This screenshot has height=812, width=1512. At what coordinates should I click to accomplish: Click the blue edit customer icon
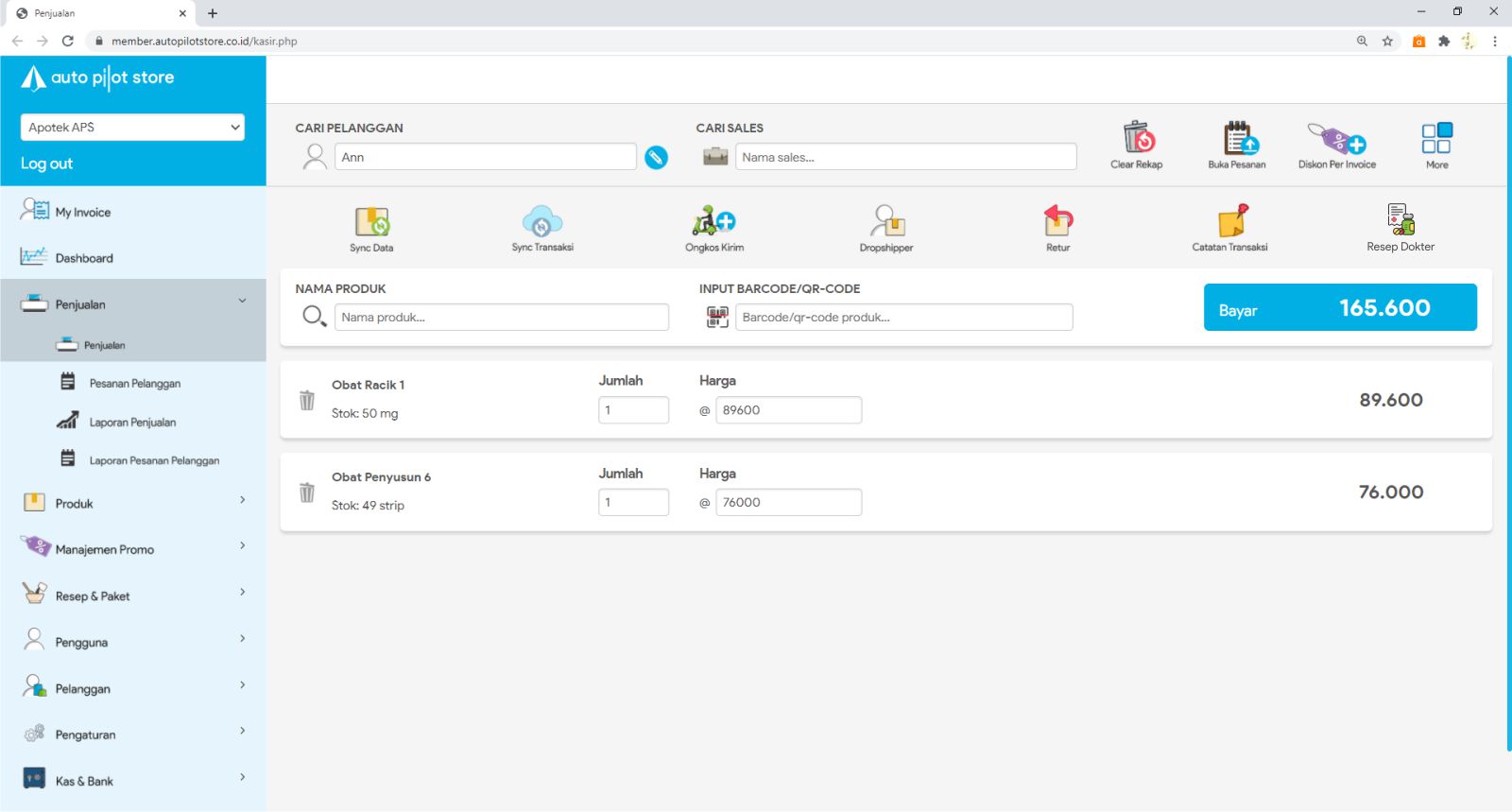click(656, 158)
